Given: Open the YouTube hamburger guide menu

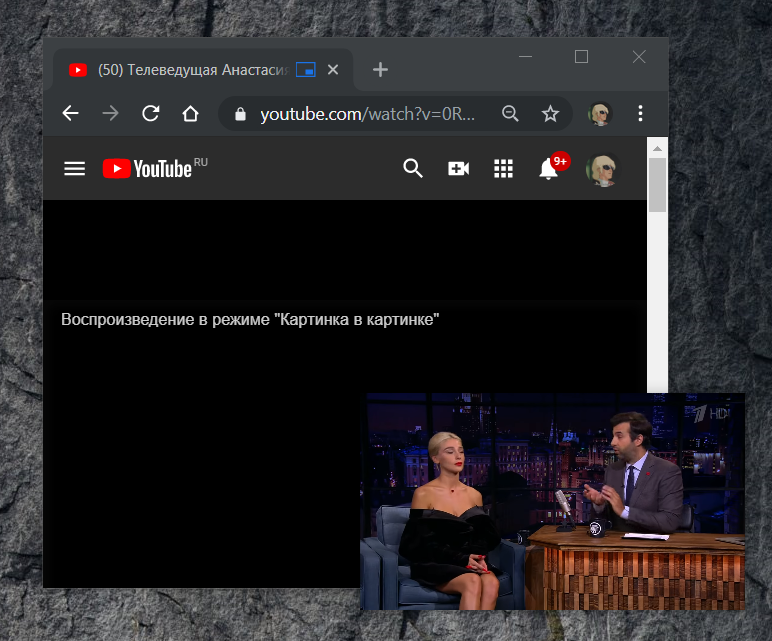Looking at the screenshot, I should coord(75,169).
